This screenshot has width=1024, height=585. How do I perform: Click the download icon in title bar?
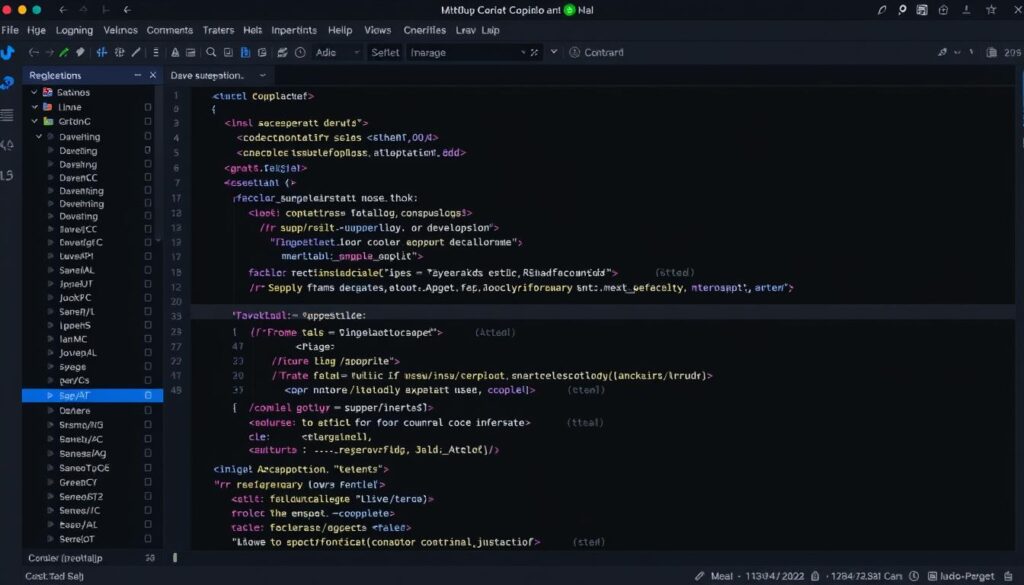966,10
